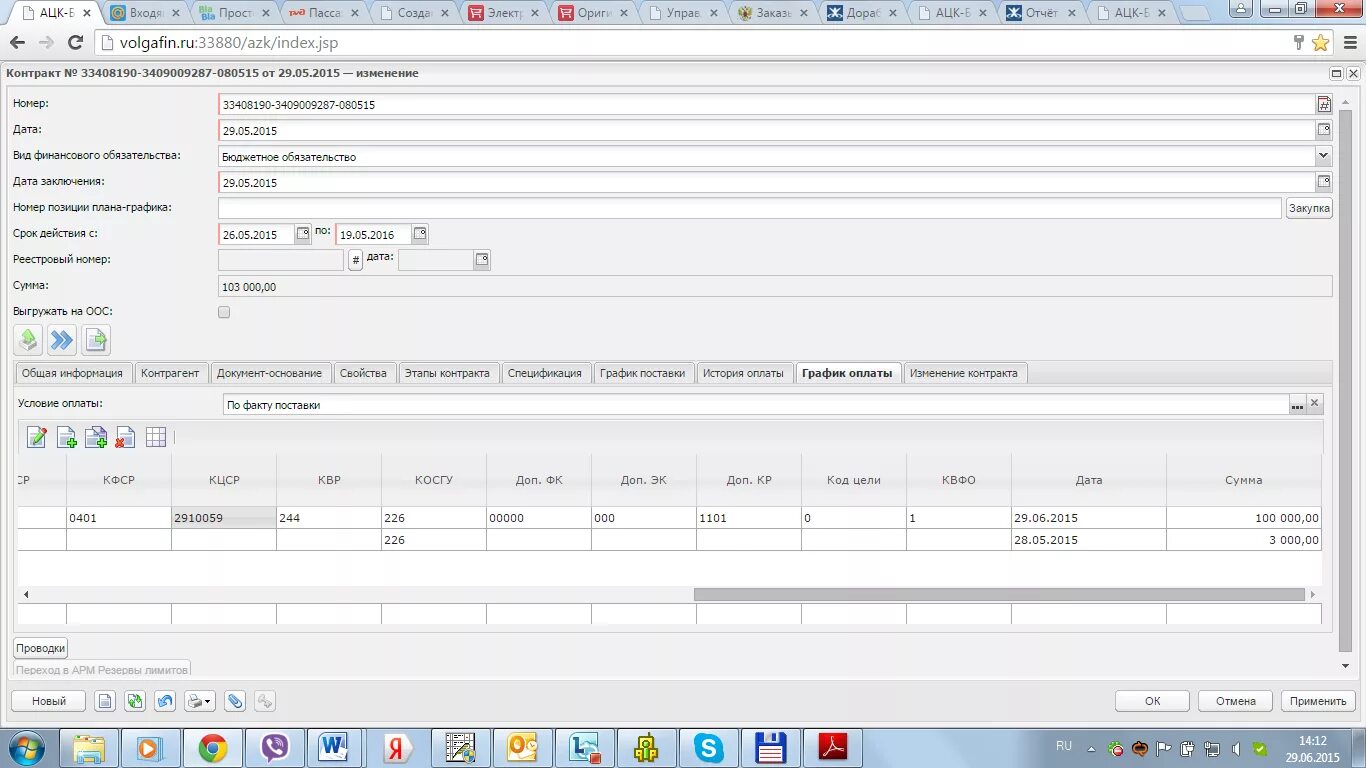The height and width of the screenshot is (768, 1366).
Task: Click the browser address bar volgafin.ru
Action: (690, 43)
